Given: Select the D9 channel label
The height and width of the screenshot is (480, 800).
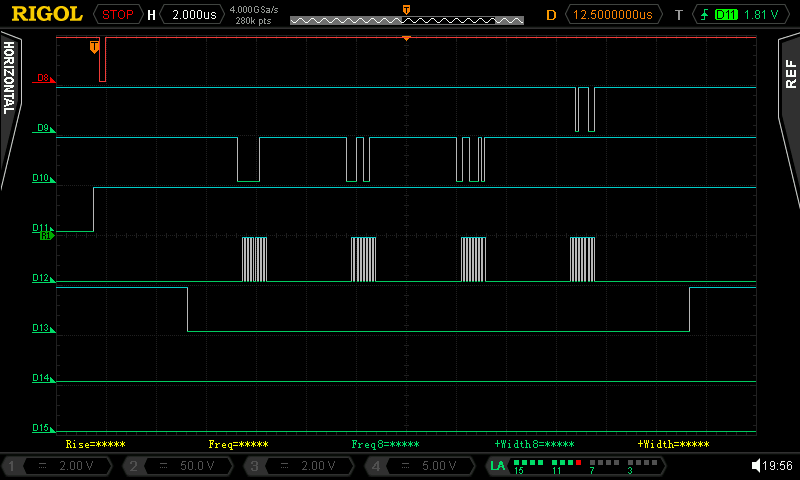Looking at the screenshot, I should click(43, 128).
